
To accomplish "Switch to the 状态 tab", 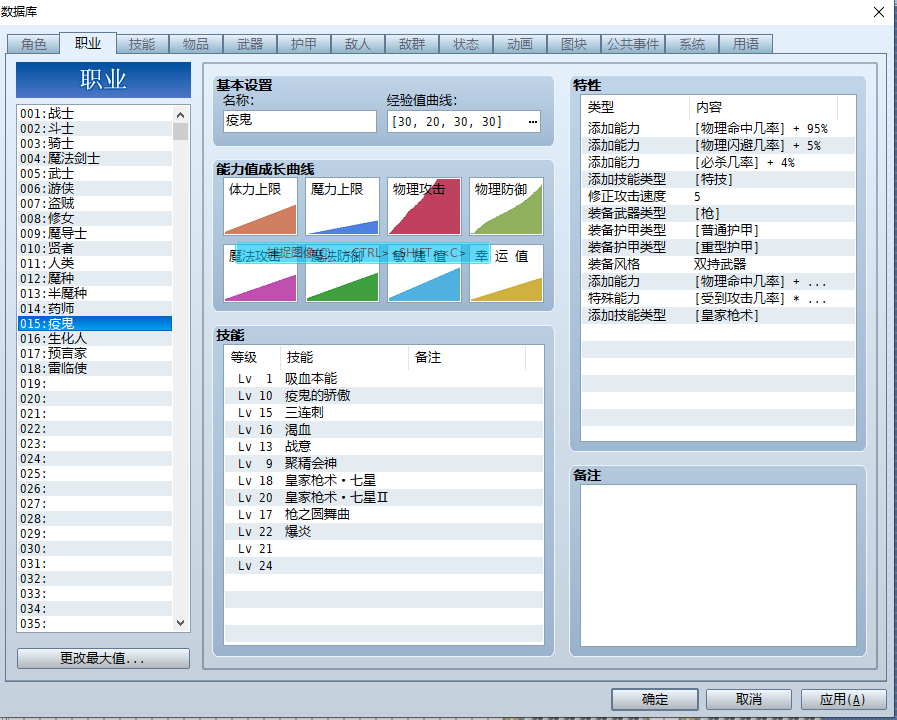I will point(466,44).
